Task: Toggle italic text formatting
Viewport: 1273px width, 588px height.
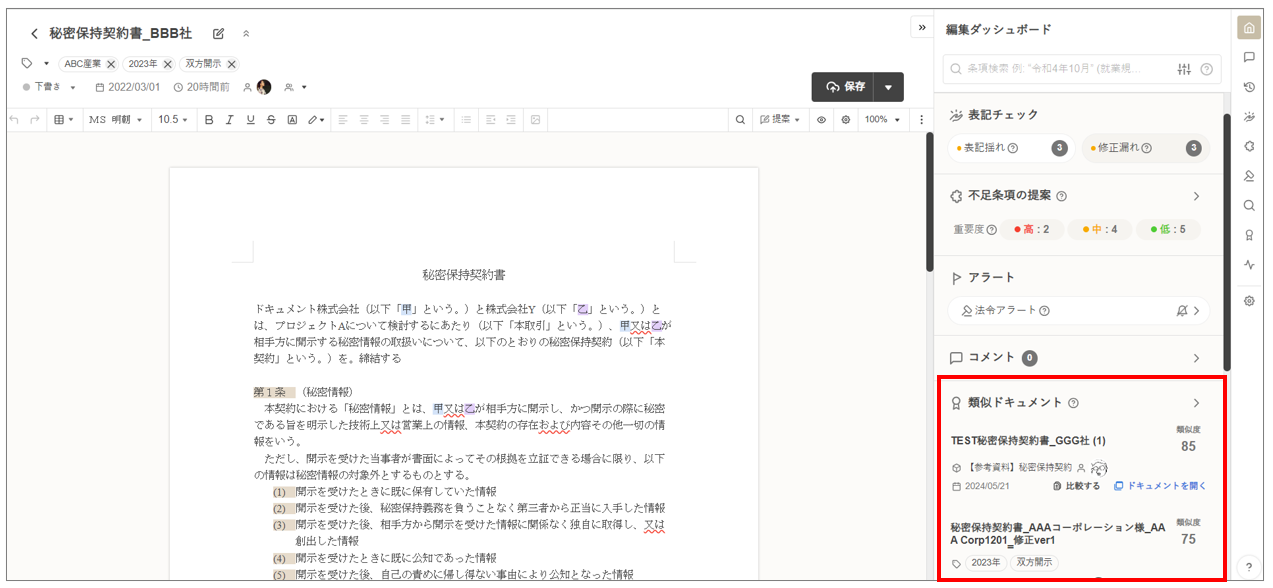Action: click(x=229, y=120)
